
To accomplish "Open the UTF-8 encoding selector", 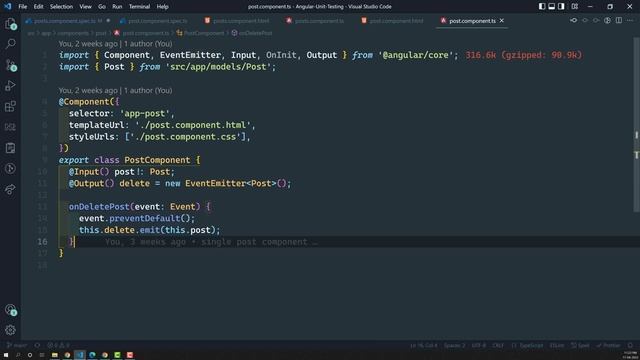I will click(479, 345).
